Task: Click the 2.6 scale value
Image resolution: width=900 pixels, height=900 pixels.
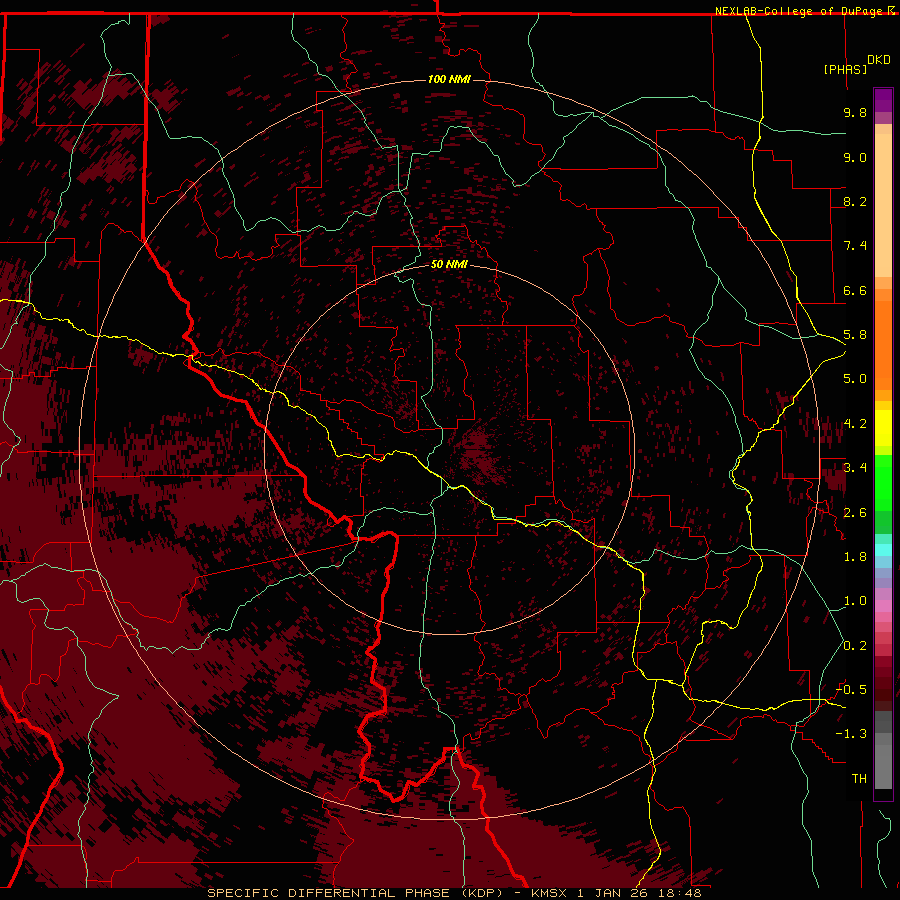Action: (x=855, y=513)
